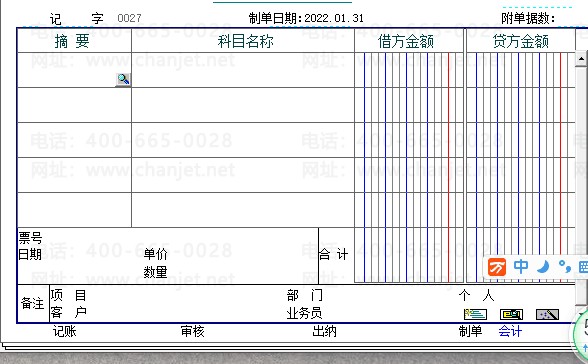Image resolution: width=588 pixels, height=364 pixels.
Task: Click the second row 贷方金额 cell
Action: (520, 105)
